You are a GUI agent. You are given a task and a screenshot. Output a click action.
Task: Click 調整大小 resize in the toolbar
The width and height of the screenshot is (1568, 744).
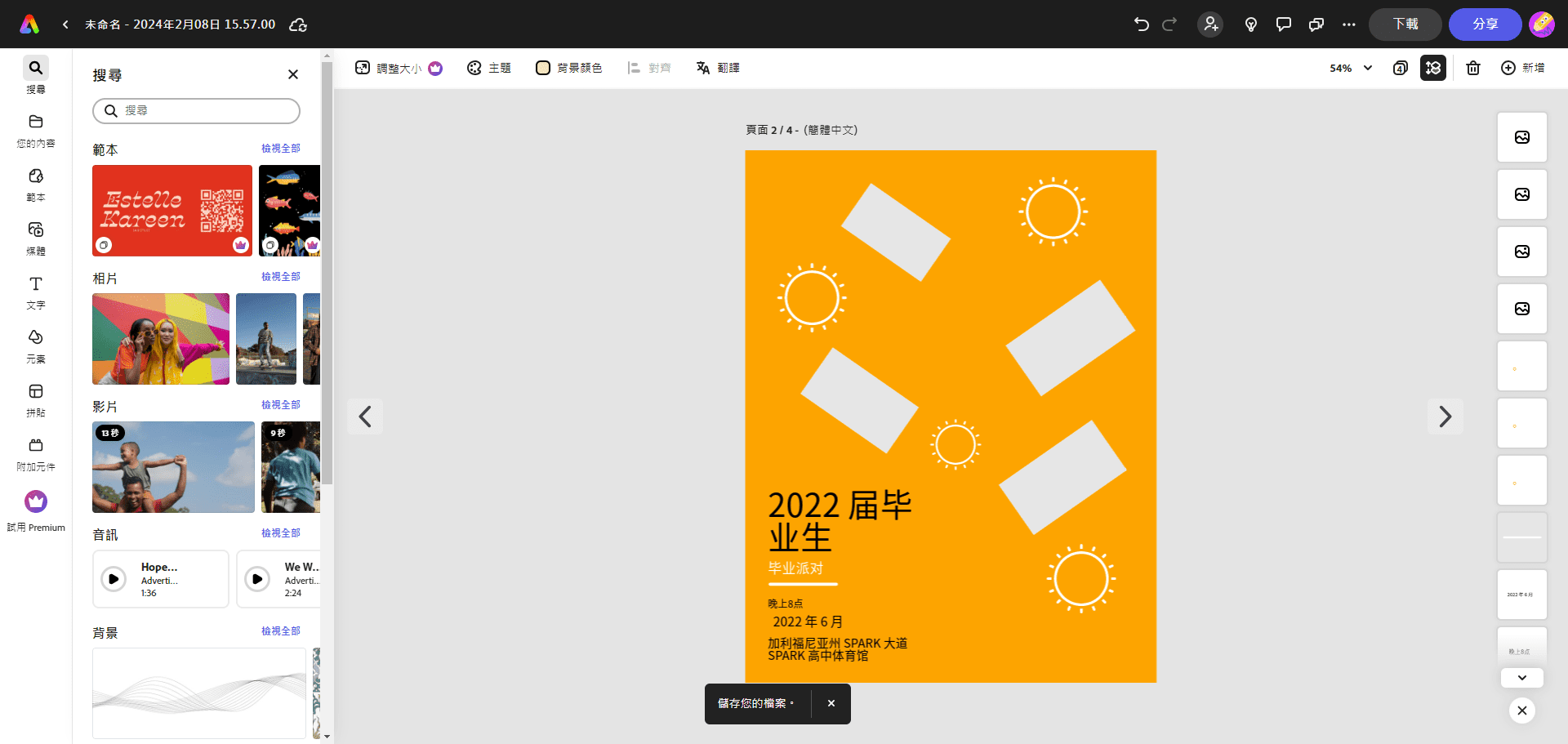tap(399, 69)
